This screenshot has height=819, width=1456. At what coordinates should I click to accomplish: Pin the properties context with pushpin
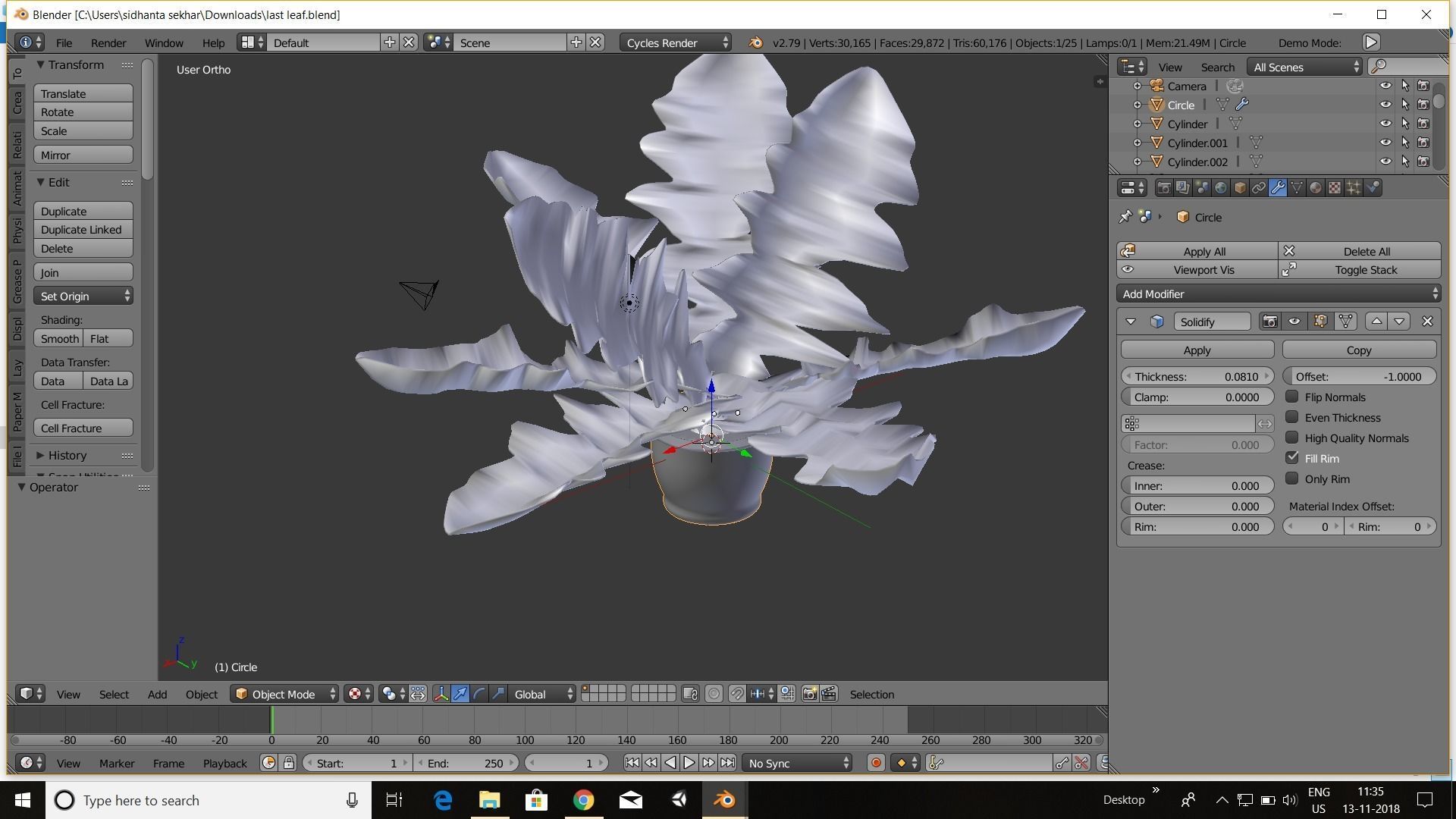click(x=1125, y=217)
